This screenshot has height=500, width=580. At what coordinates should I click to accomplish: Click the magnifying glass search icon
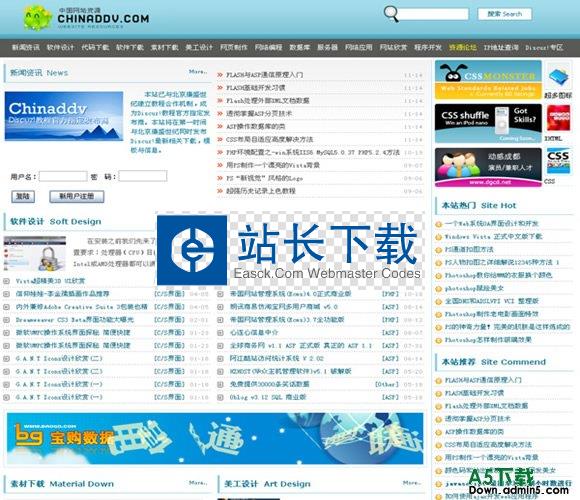(x=391, y=14)
